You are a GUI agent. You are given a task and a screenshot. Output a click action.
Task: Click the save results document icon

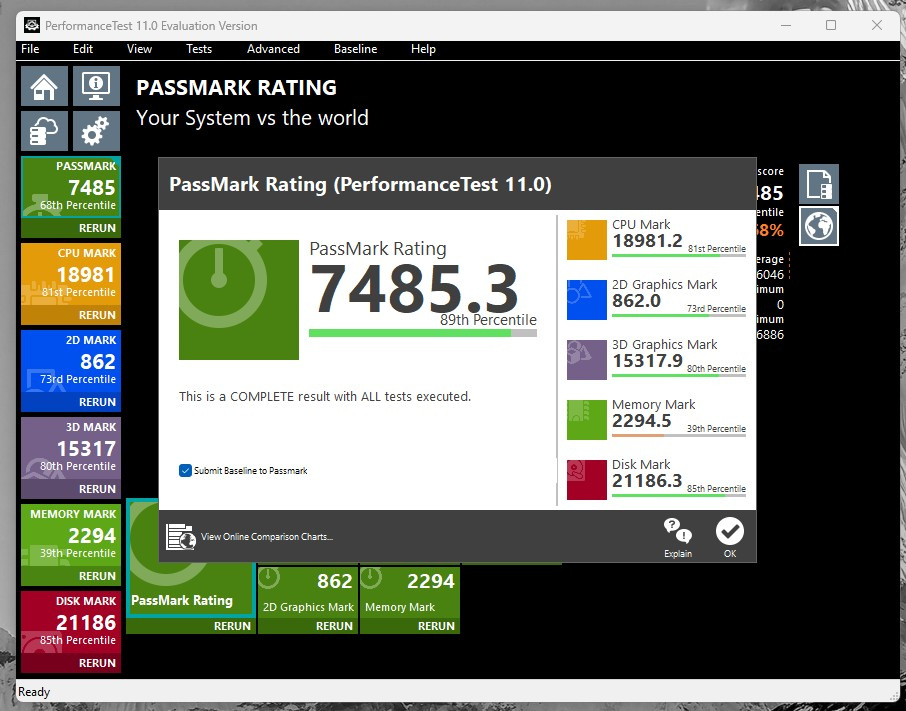point(818,184)
